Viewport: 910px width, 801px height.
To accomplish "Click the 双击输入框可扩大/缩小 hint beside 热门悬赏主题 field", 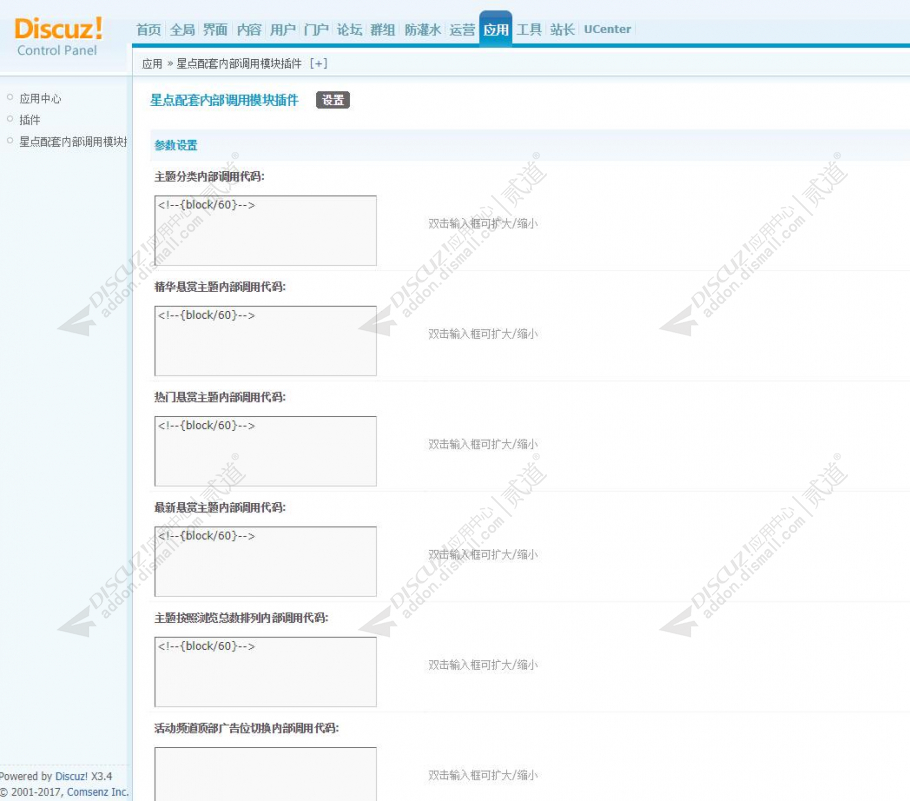I will [483, 444].
